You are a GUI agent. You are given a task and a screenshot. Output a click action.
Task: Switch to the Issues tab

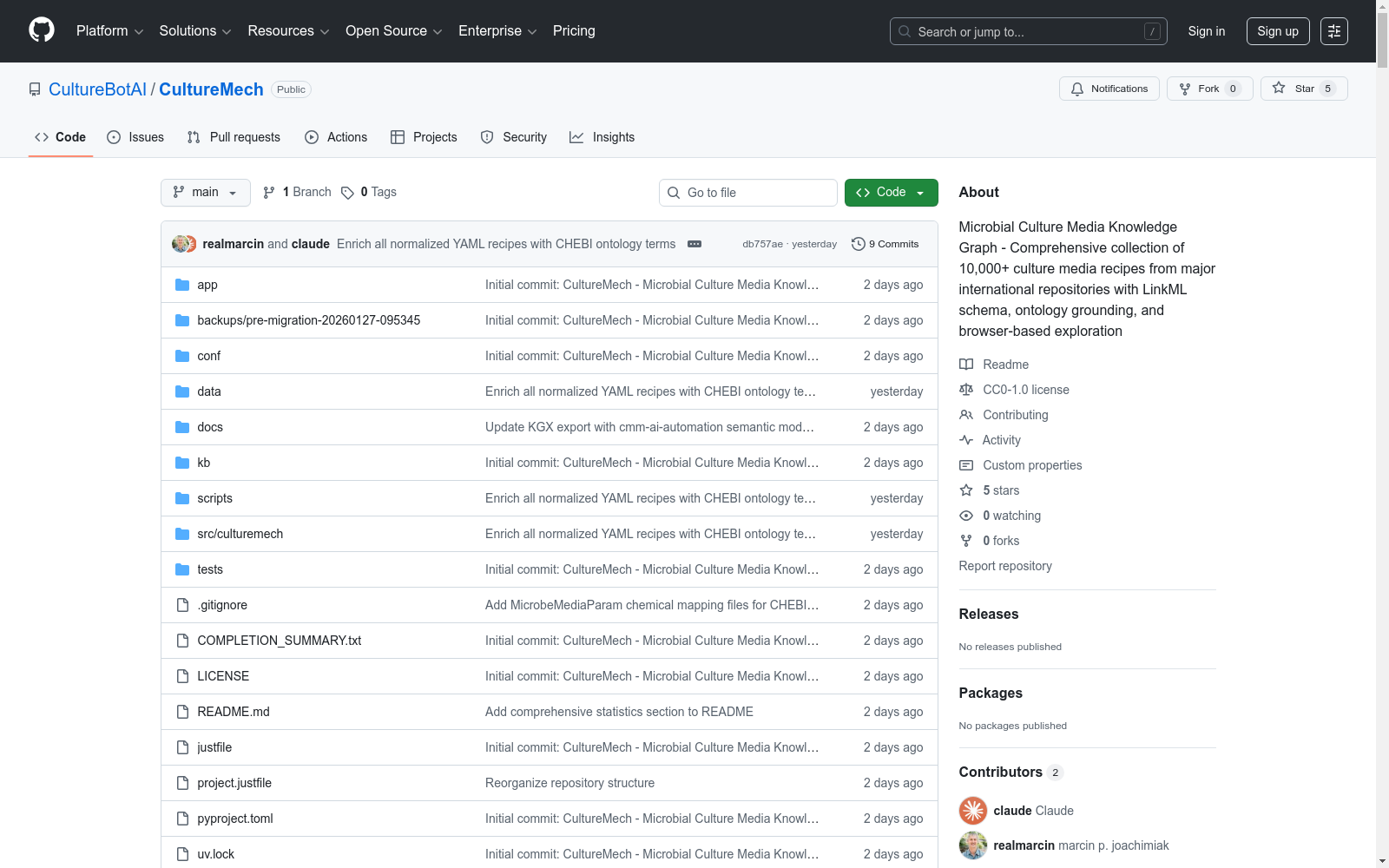(135, 137)
